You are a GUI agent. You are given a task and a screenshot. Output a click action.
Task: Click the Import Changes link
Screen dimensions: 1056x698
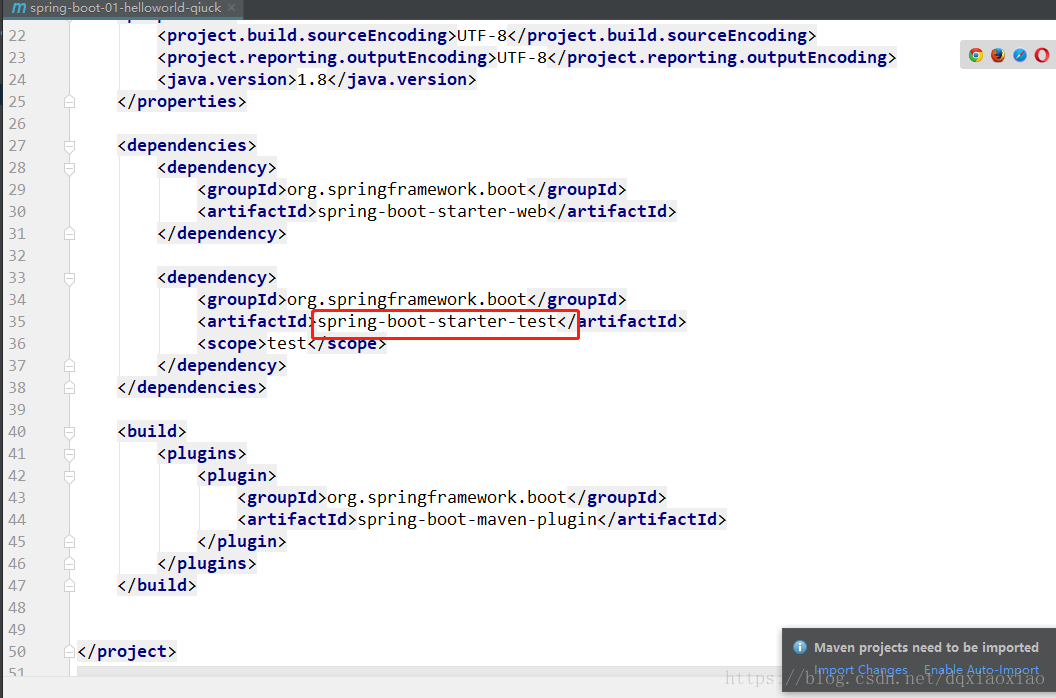pos(860,669)
